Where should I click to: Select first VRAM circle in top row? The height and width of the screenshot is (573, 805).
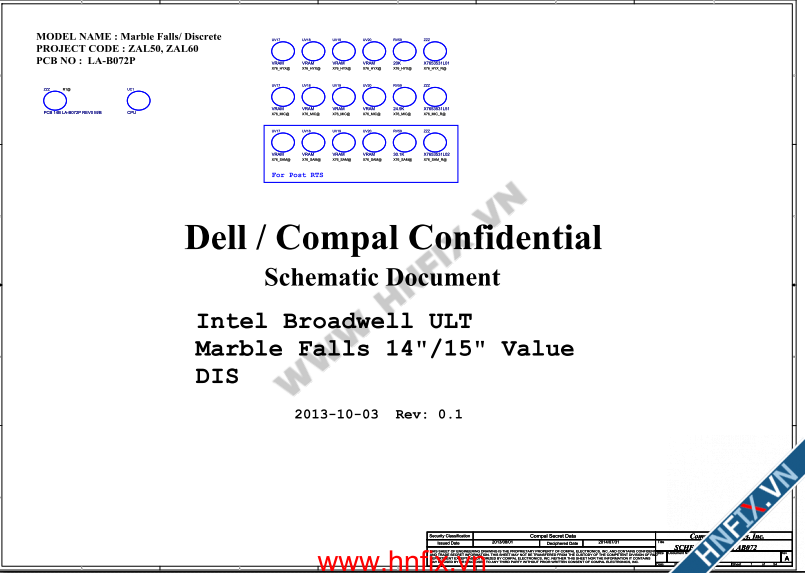pos(284,51)
